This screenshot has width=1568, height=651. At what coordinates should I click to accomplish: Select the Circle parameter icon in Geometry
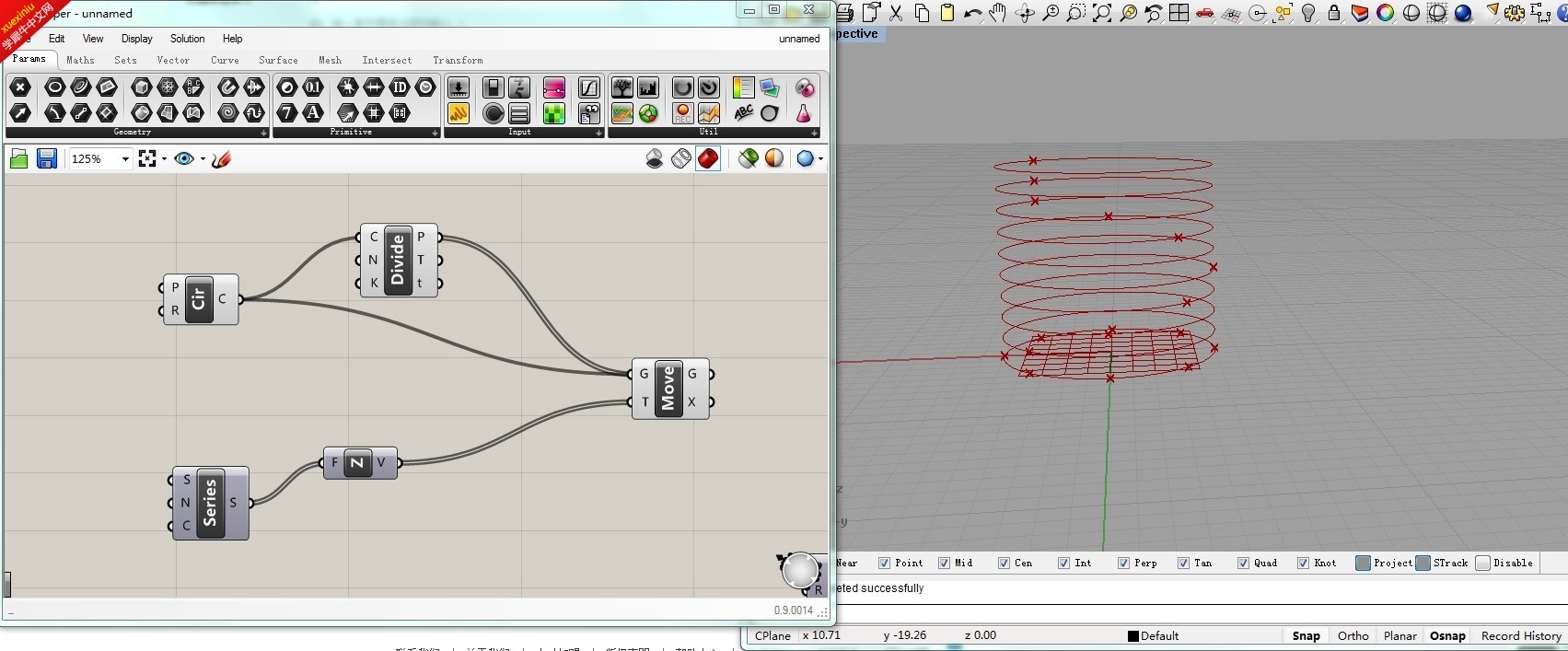(x=55, y=87)
